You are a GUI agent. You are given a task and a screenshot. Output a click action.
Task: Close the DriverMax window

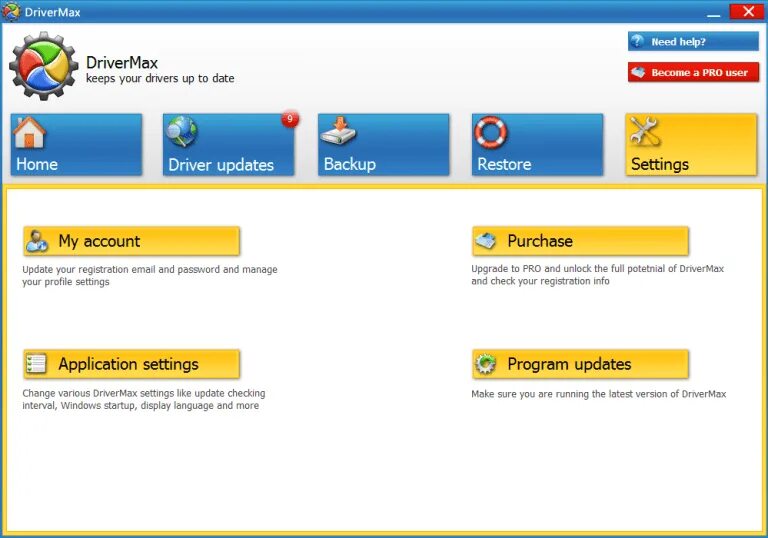coord(747,11)
